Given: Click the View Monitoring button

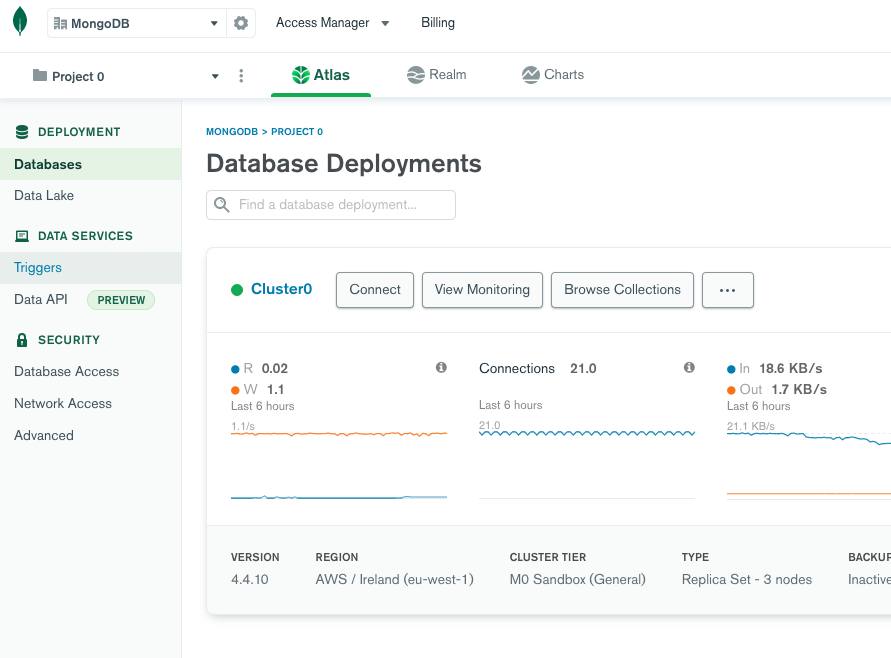Looking at the screenshot, I should click(x=482, y=290).
